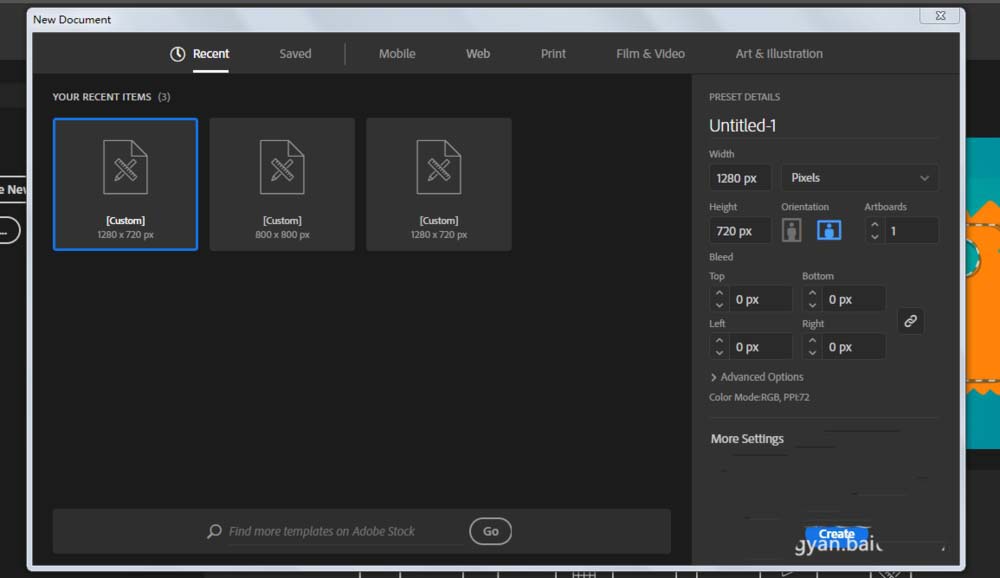The image size is (1000, 578).
Task: Click the Left bleed field
Action: [760, 347]
